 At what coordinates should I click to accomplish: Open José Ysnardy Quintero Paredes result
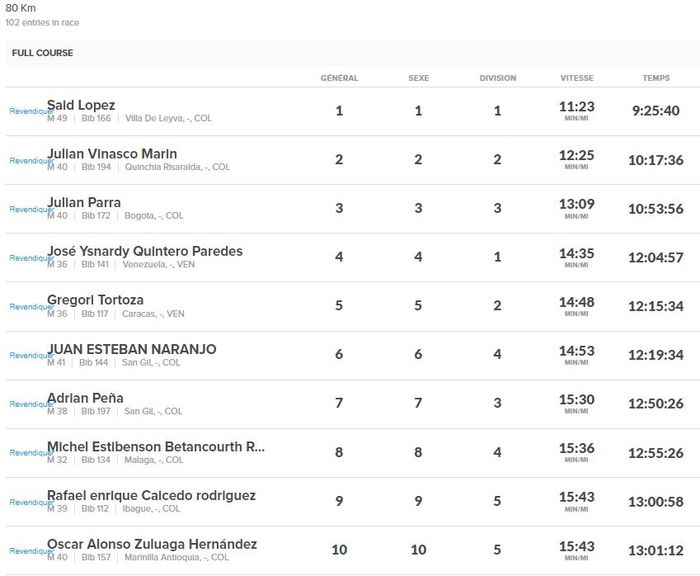[145, 251]
